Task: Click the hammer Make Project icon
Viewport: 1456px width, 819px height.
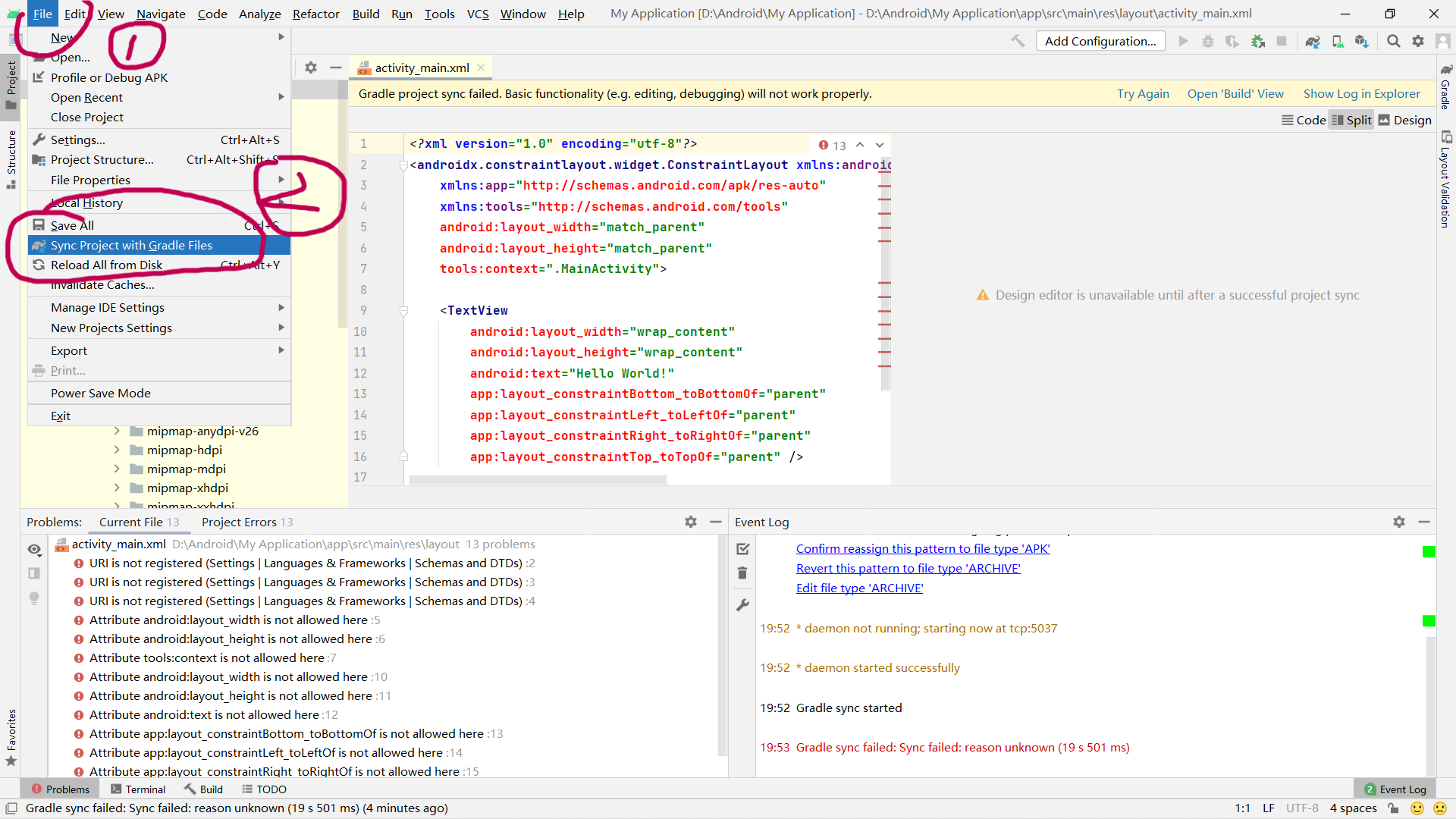Action: (x=1018, y=41)
